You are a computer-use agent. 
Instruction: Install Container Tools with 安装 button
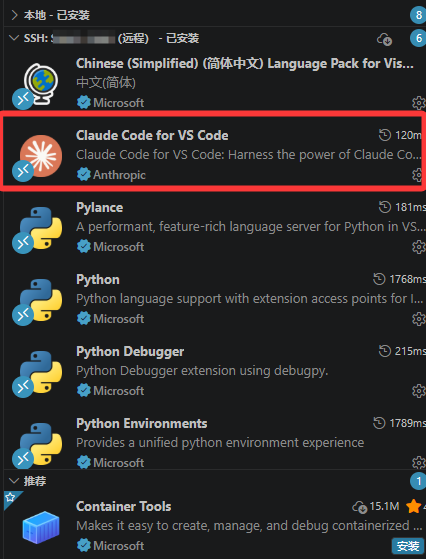pyautogui.click(x=408, y=546)
